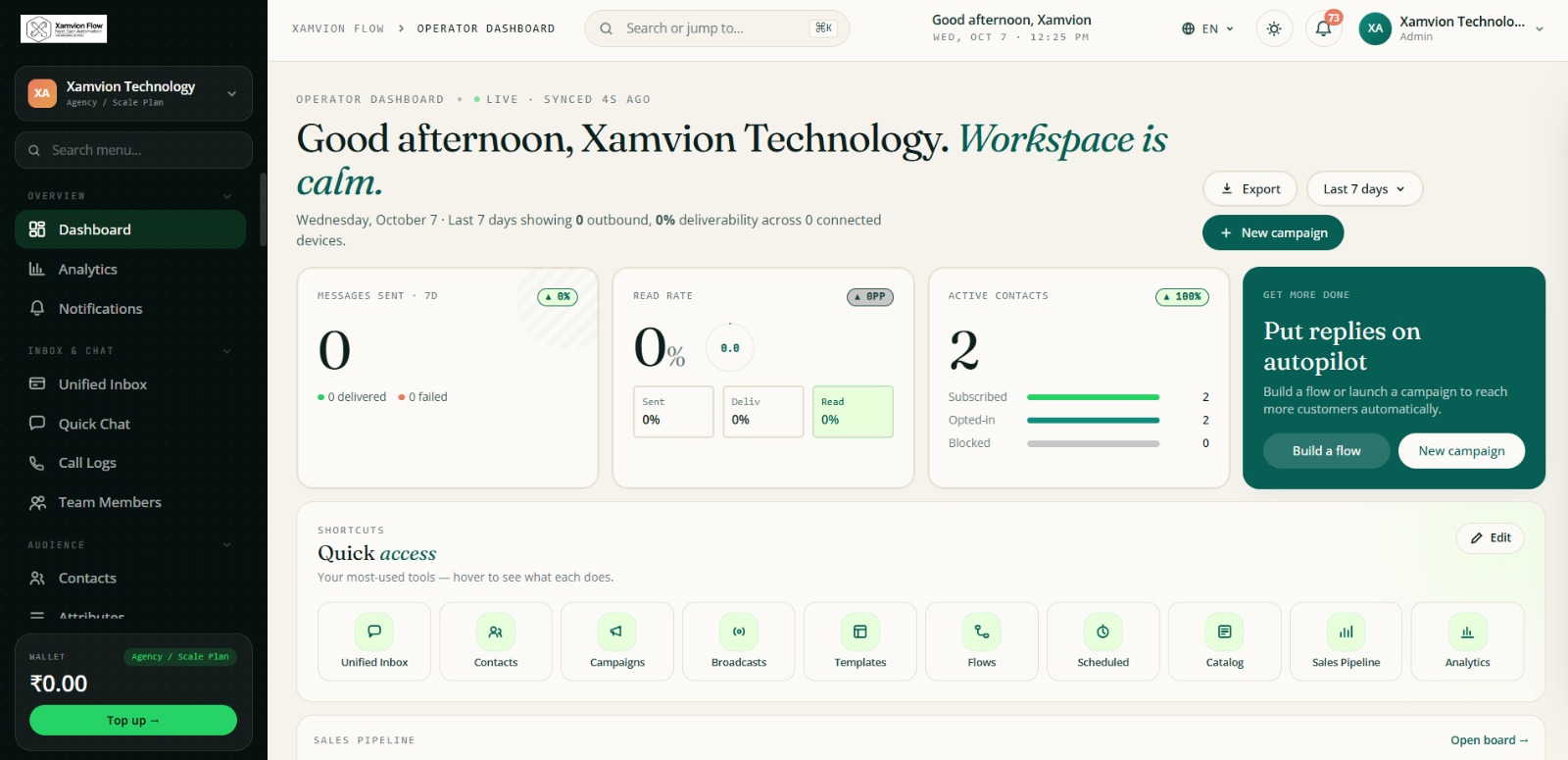
Task: Open the Sales Pipeline shortcut tile
Action: (1347, 641)
